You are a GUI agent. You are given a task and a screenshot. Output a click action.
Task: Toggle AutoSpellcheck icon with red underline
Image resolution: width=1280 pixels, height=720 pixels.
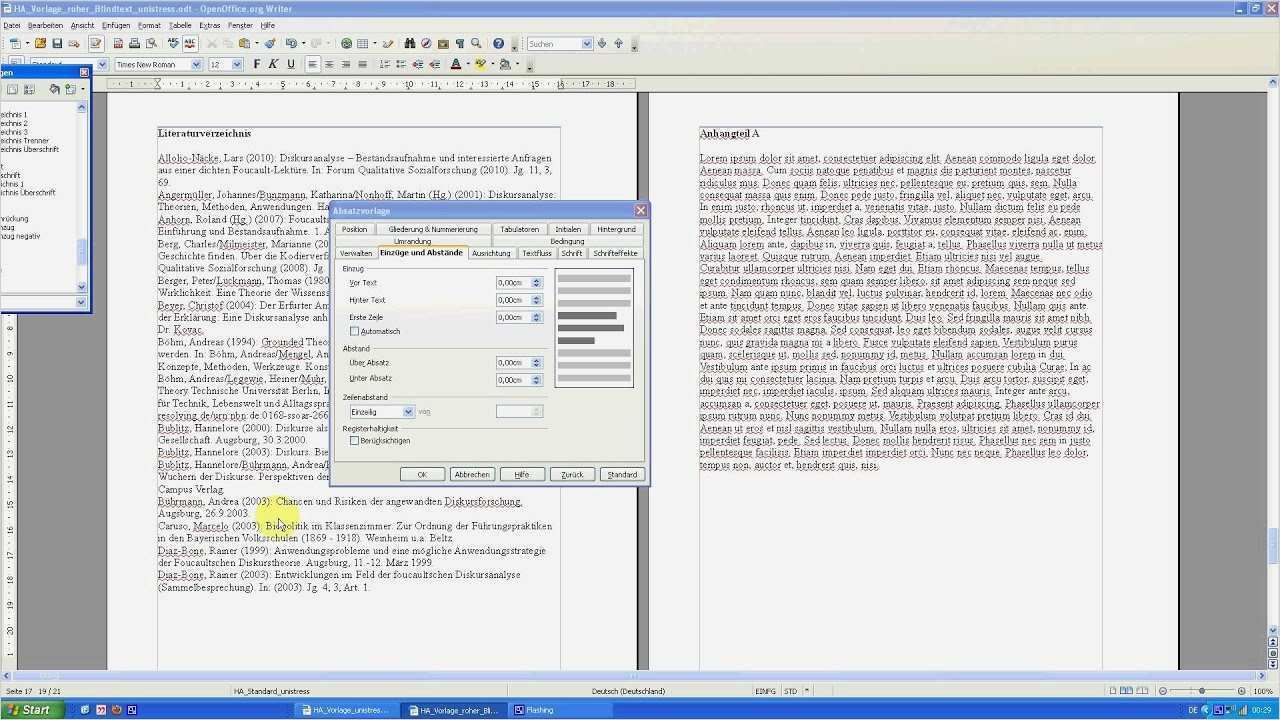click(189, 44)
